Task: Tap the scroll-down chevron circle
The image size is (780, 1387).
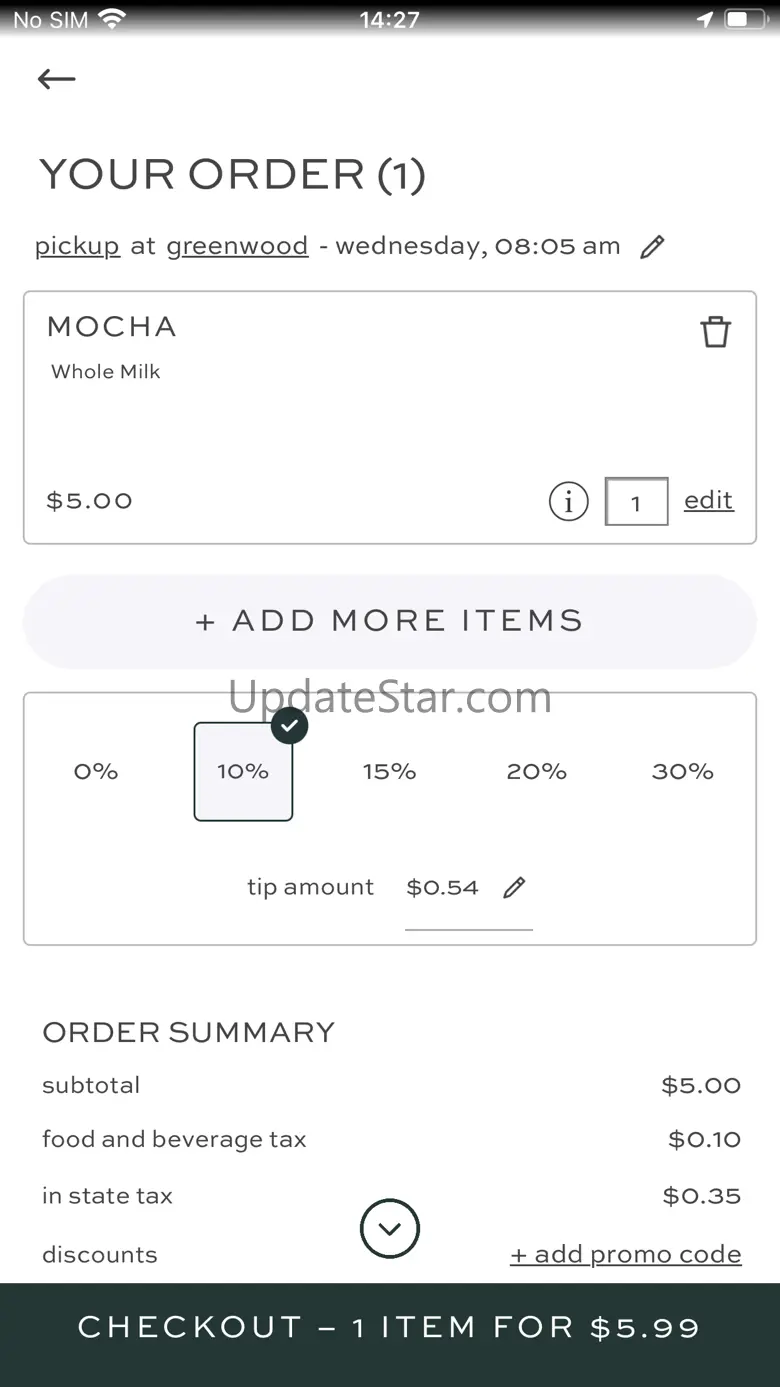Action: pos(390,1228)
